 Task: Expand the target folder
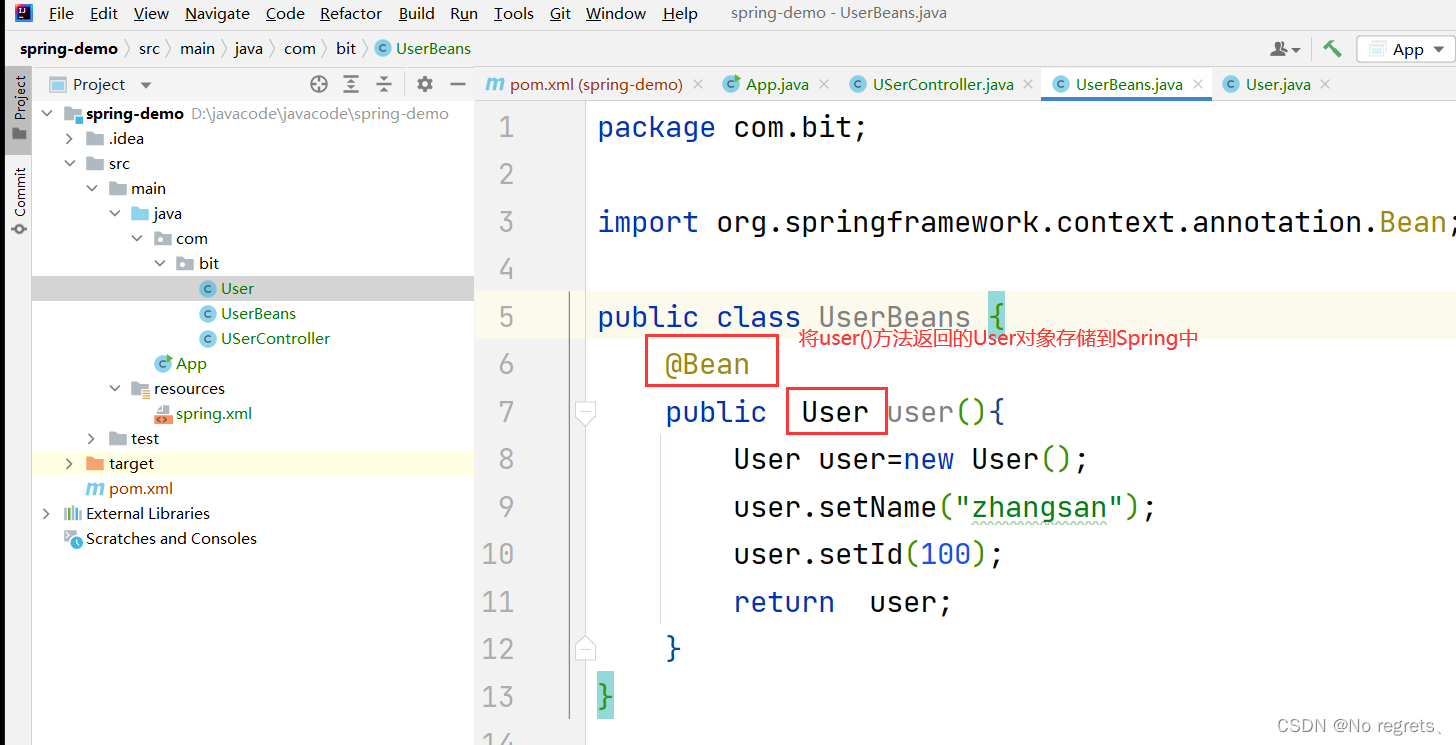click(x=69, y=463)
